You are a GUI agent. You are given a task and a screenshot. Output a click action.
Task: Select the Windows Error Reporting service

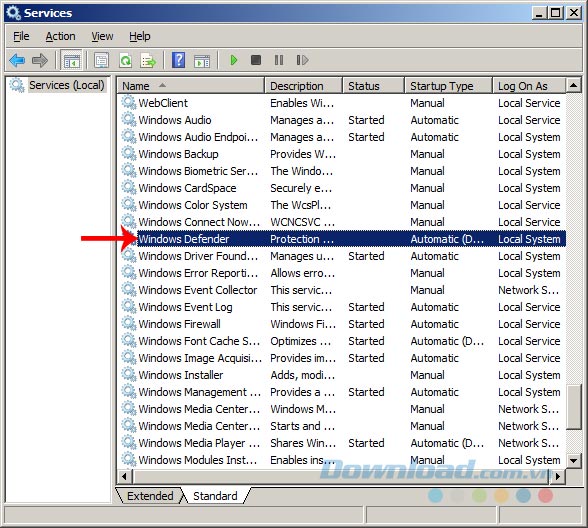[198, 273]
